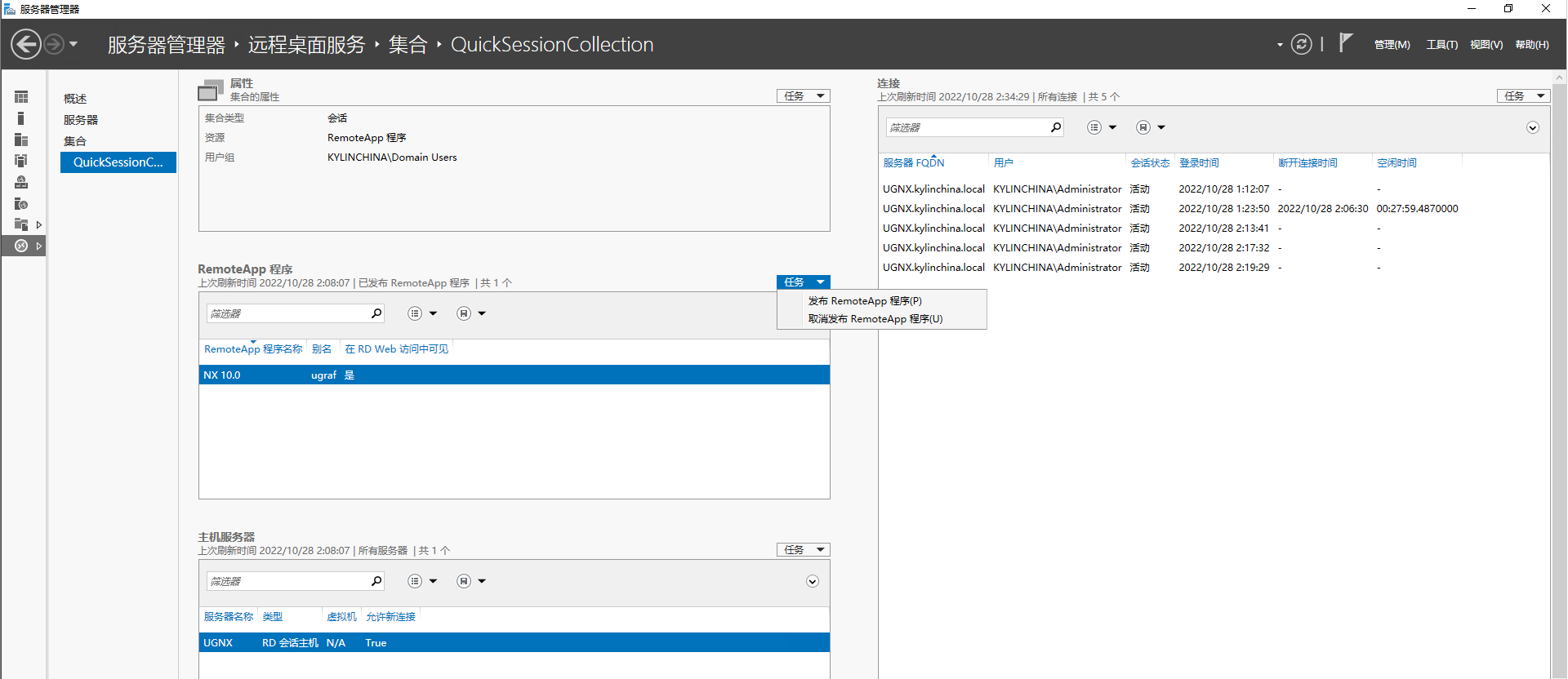
Task: Click 远程桌面服务 in the breadcrumb
Action: click(x=307, y=45)
